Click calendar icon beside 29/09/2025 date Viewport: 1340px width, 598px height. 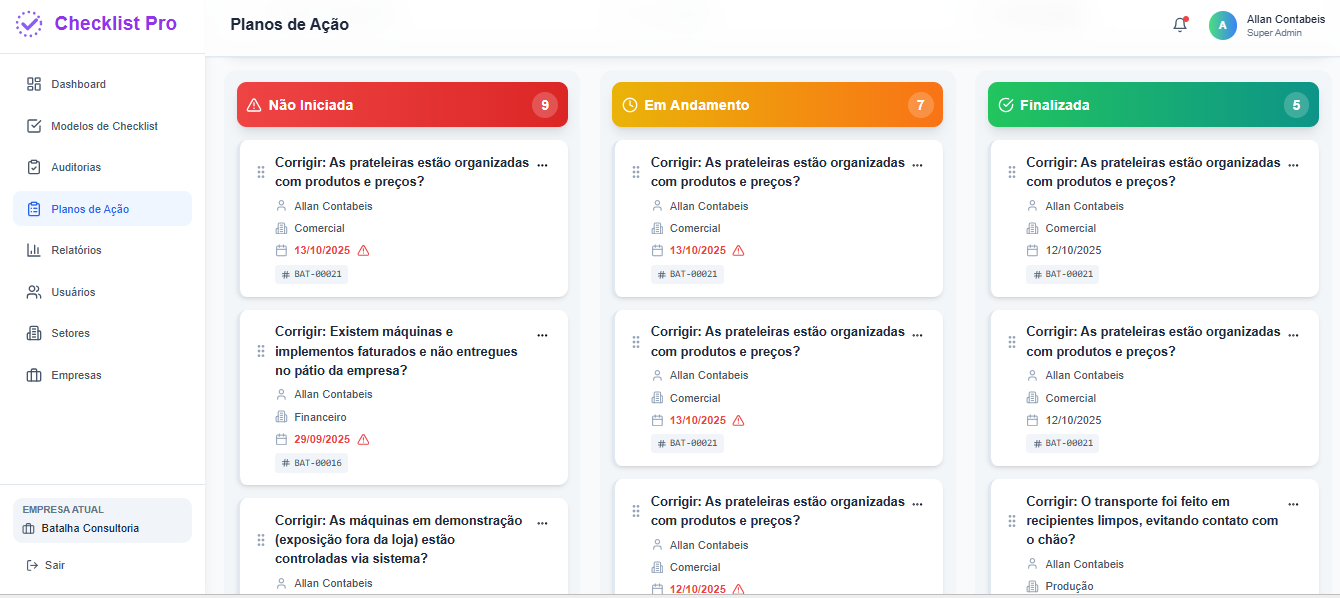click(281, 439)
